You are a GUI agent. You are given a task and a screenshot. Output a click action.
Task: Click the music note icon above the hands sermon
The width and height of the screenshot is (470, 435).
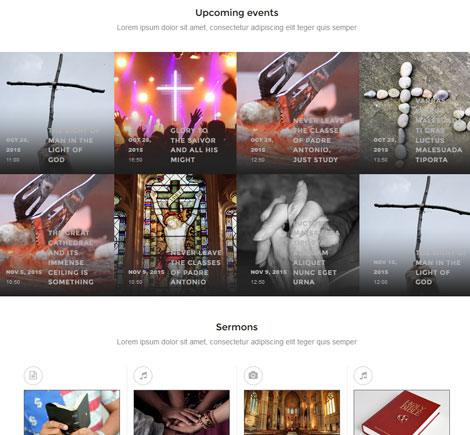(x=143, y=375)
